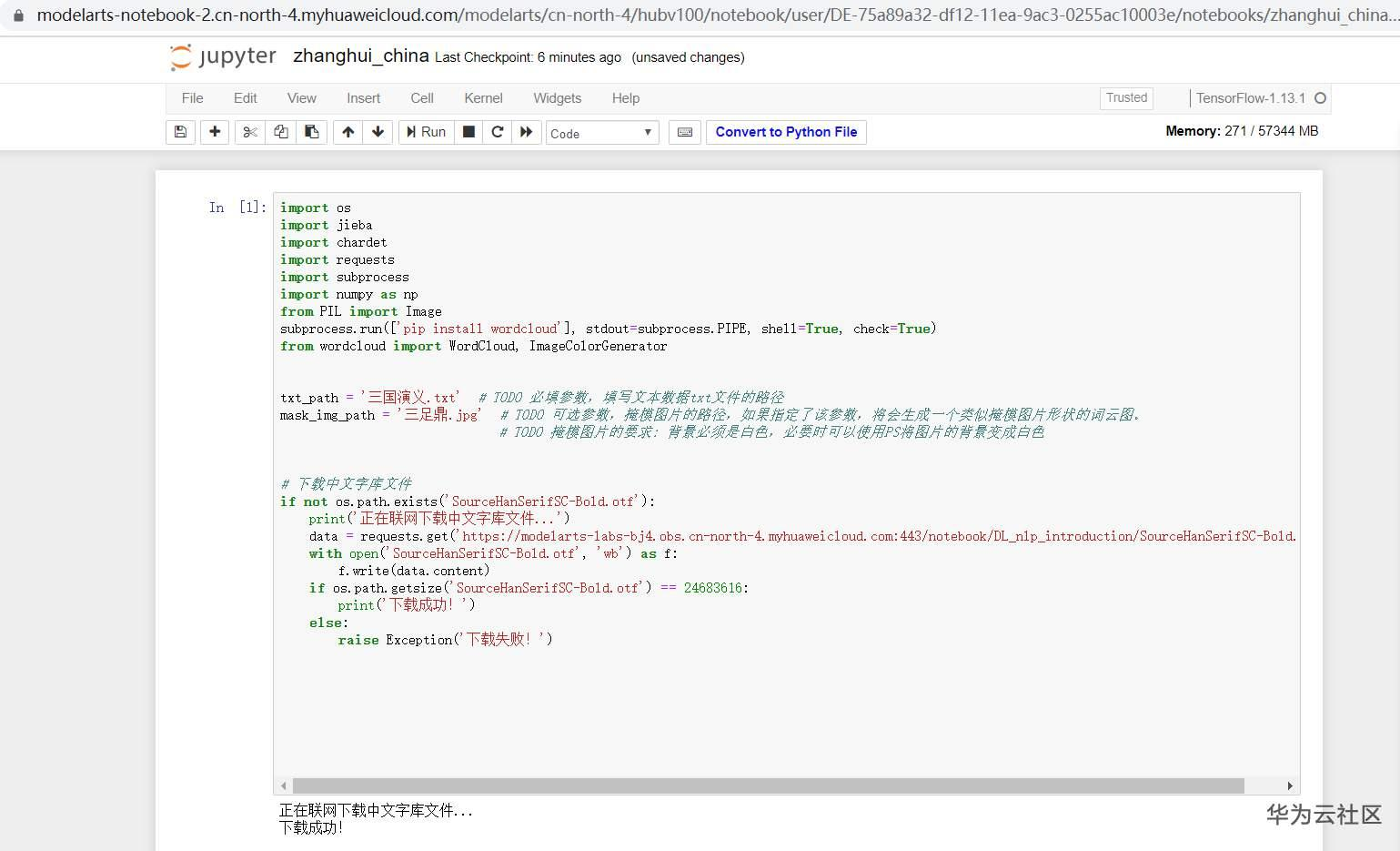Click the 'f.write(data.content)' line
The image size is (1400, 851).
tap(414, 571)
